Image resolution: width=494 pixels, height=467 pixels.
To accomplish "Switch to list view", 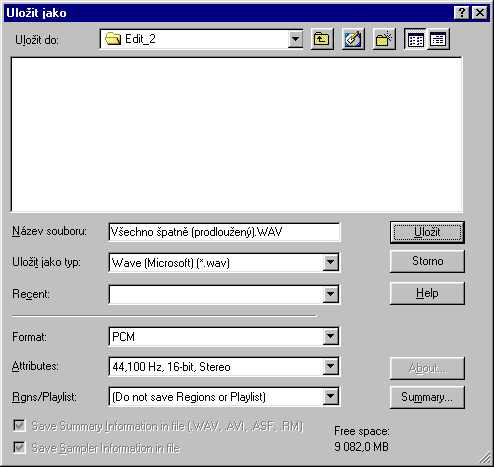I will coord(415,39).
